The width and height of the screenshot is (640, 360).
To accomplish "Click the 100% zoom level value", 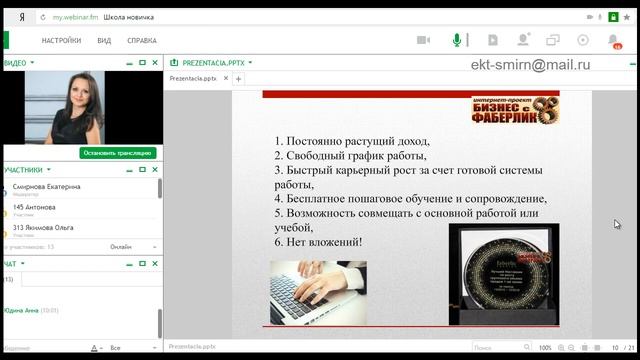I will pos(545,348).
